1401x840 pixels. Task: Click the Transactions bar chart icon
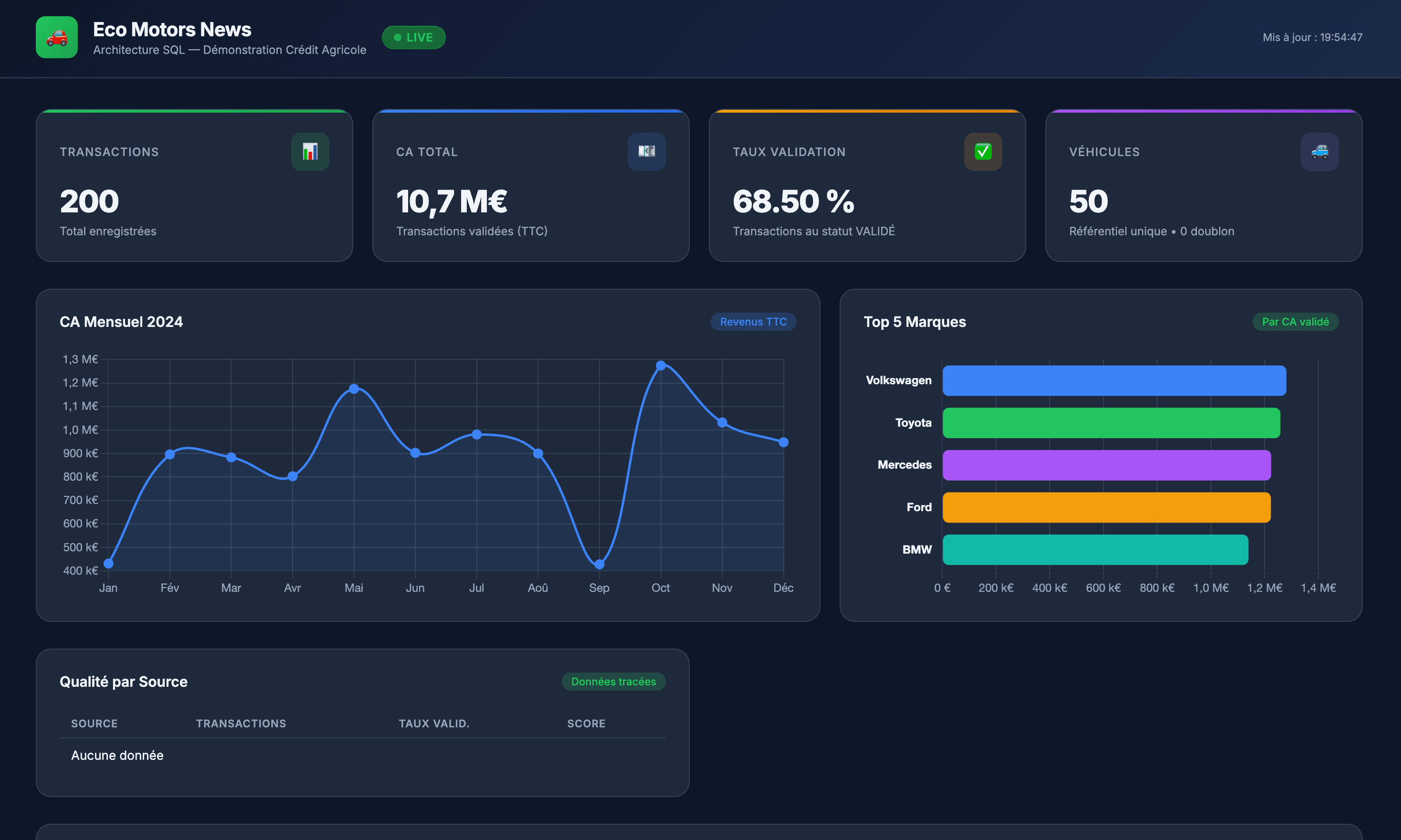(310, 152)
